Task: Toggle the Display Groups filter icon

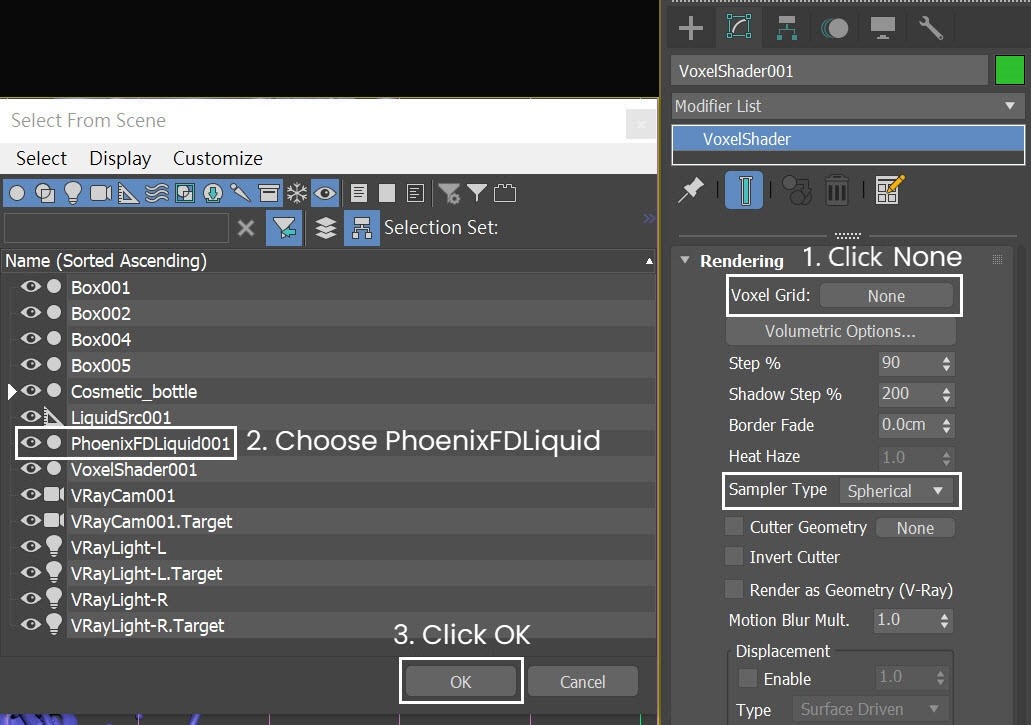Action: click(185, 193)
